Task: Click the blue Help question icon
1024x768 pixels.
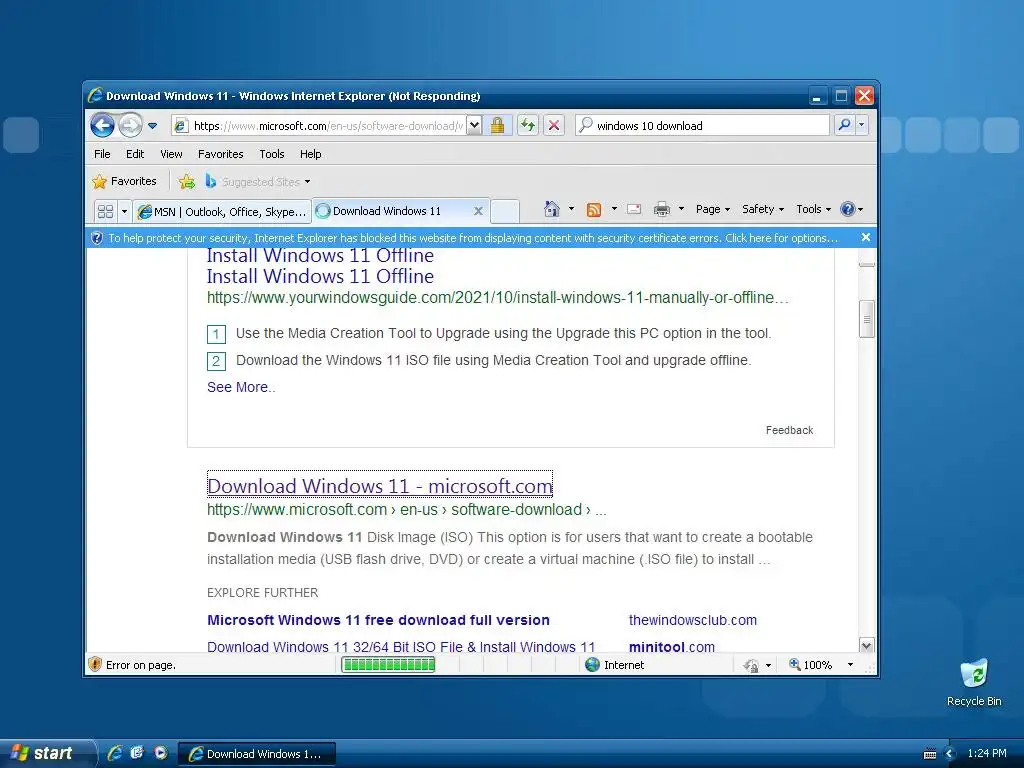Action: click(848, 209)
